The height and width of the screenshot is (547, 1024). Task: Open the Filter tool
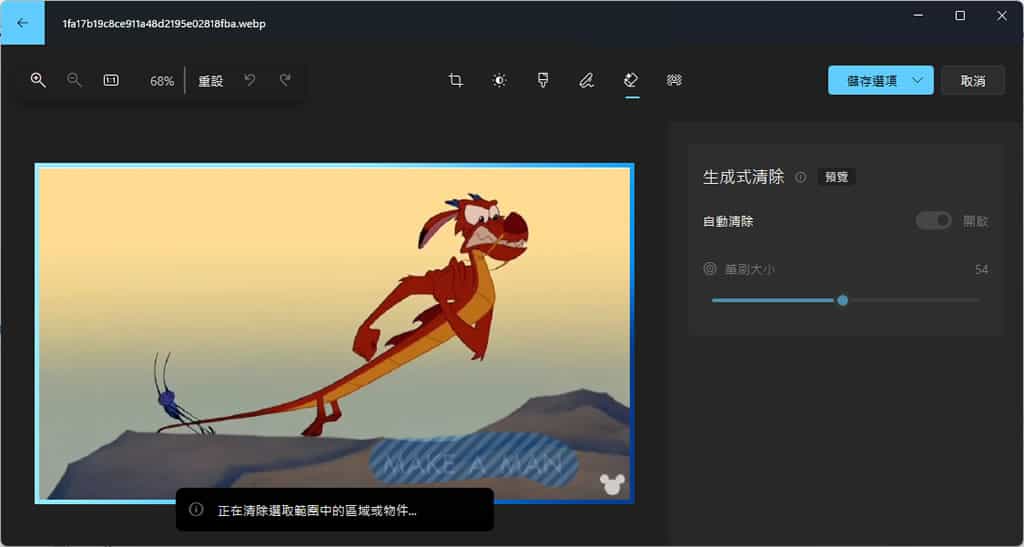[543, 80]
